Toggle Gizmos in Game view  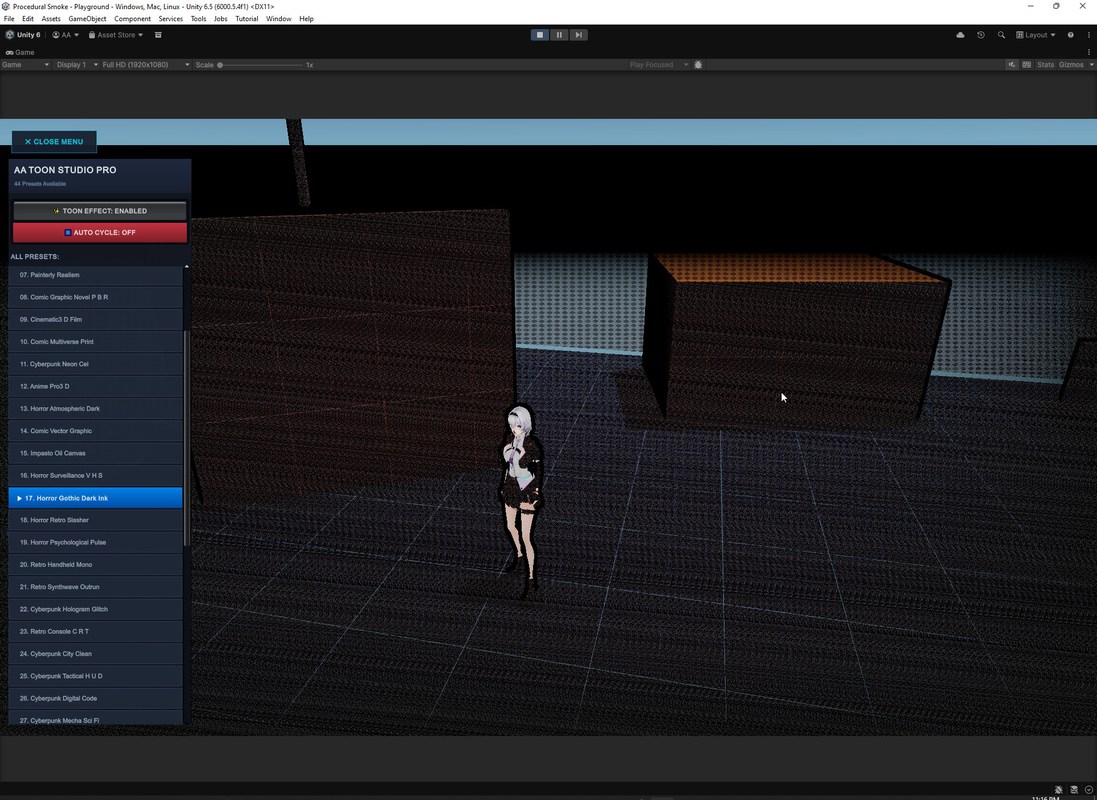[1071, 65]
